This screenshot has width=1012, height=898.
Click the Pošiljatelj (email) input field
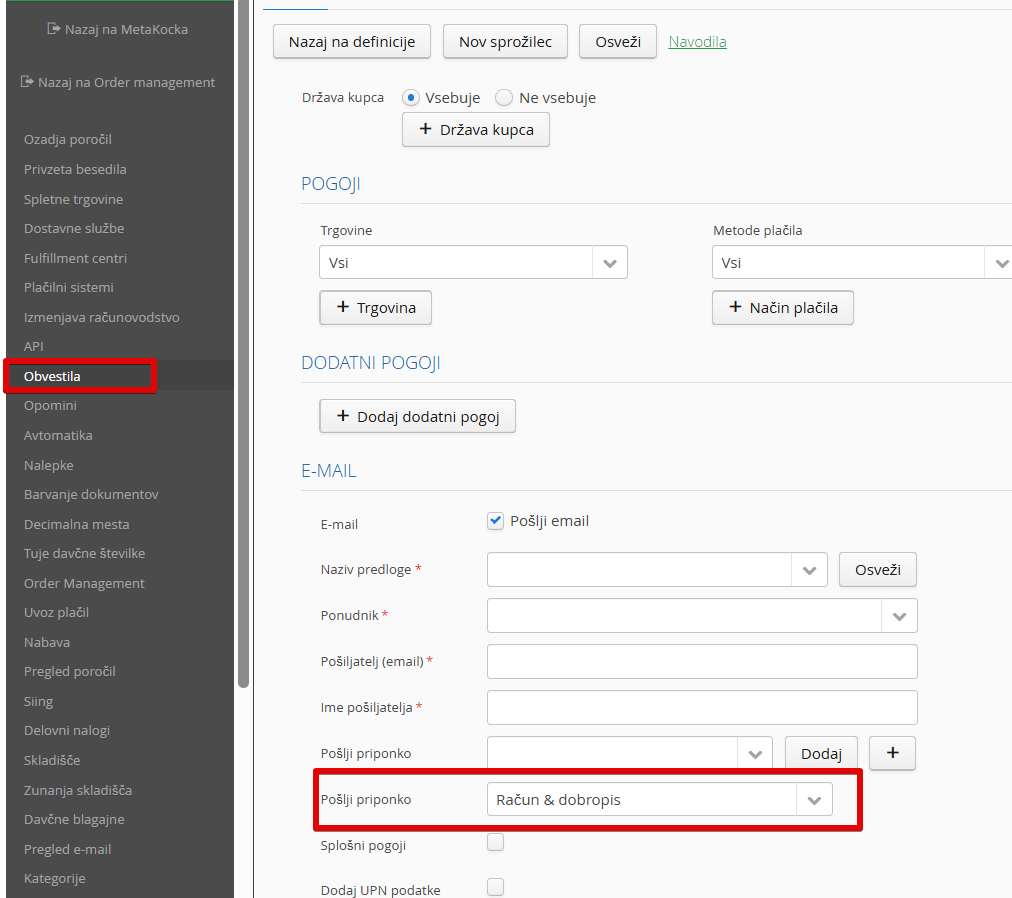(701, 662)
